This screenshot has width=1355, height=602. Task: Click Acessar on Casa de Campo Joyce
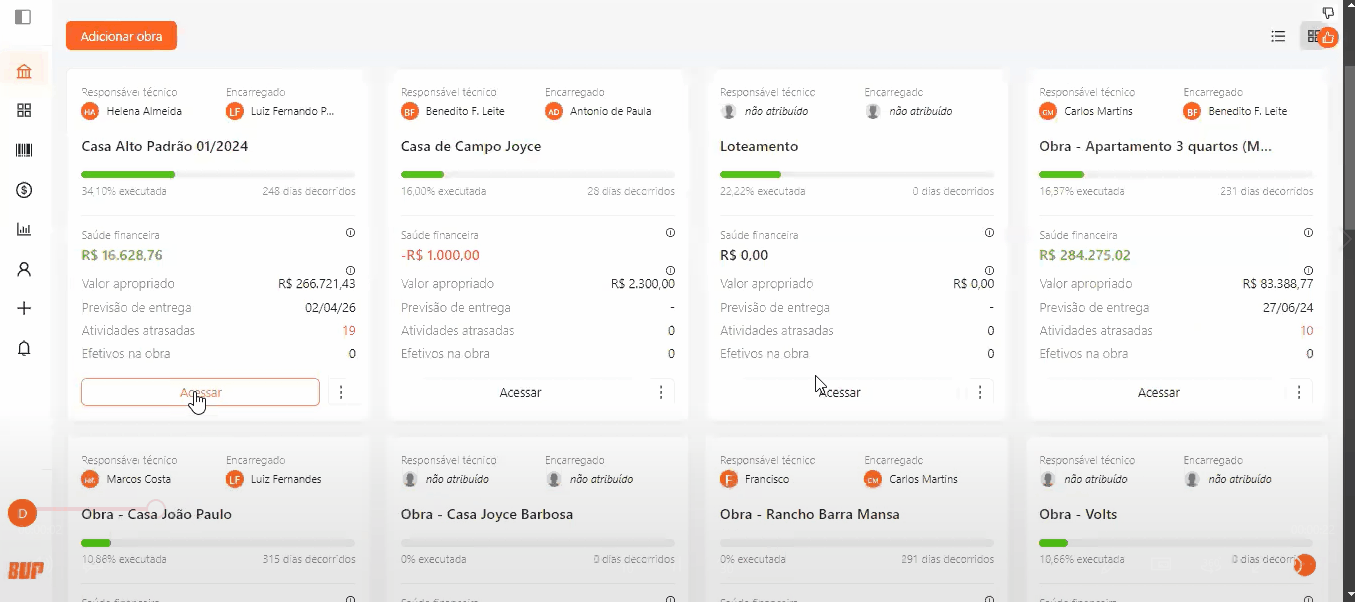point(520,392)
